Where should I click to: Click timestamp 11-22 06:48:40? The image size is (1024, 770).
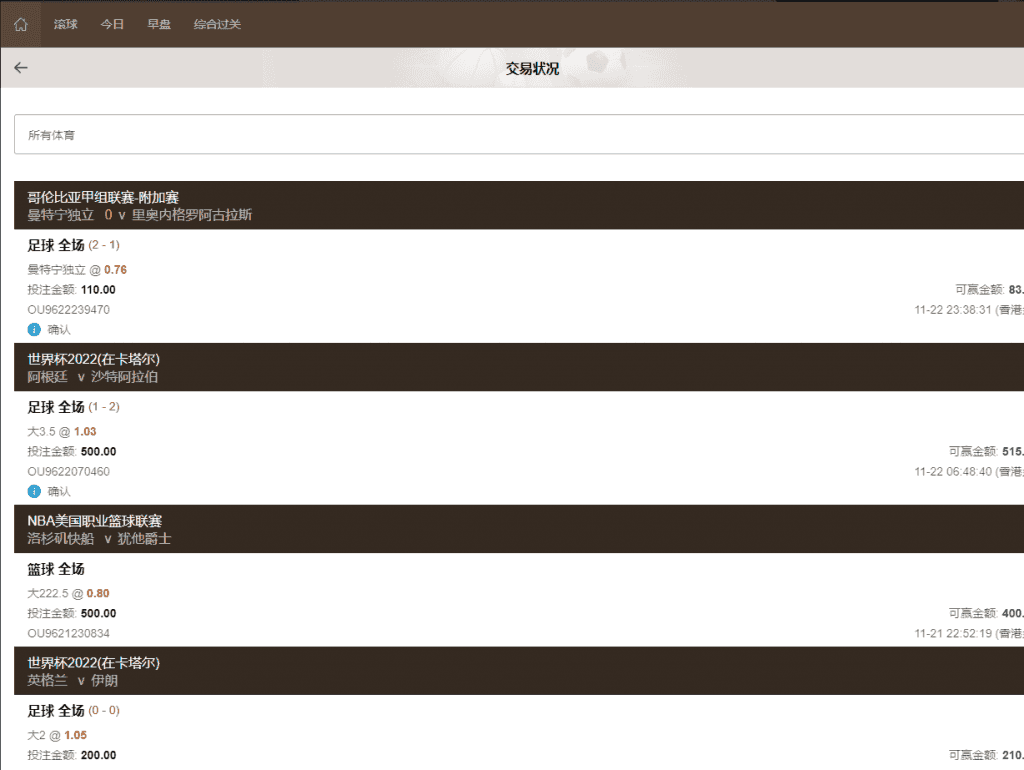click(953, 472)
